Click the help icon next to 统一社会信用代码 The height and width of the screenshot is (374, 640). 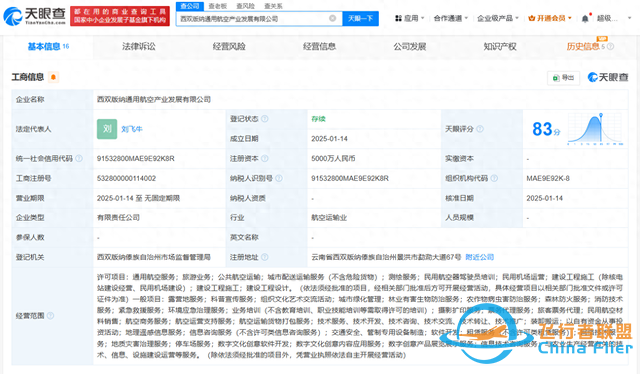point(79,158)
